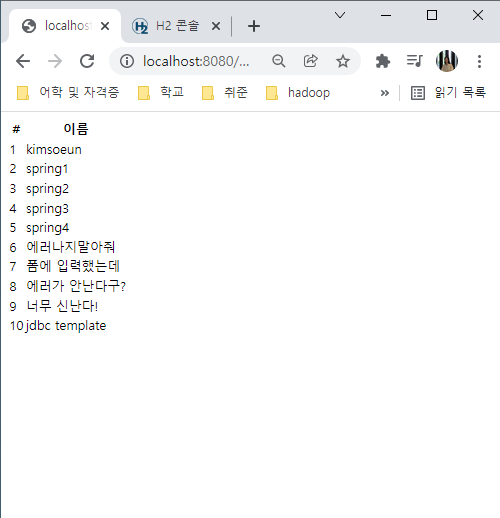Close the H2 콘솔 tab
Image resolution: width=500 pixels, height=518 pixels.
(x=216, y=26)
